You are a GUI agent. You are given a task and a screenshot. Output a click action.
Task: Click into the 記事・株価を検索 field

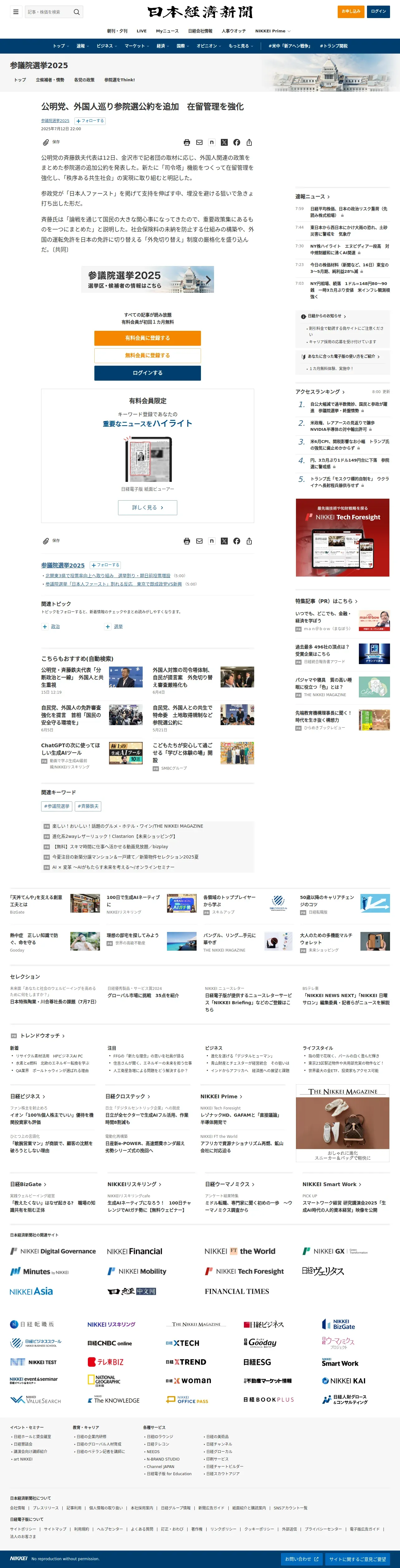49,12
